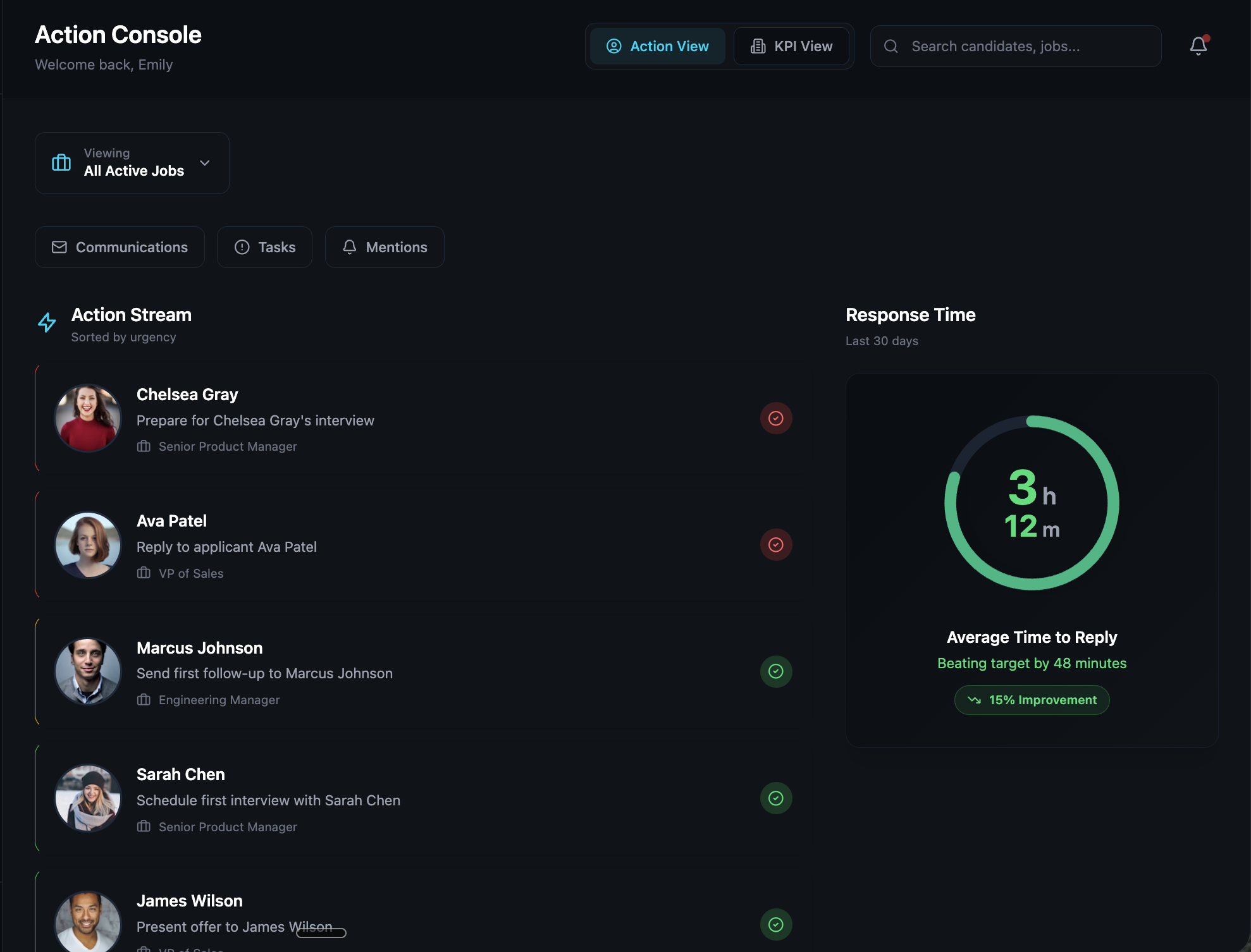
Task: Open the All Active Jobs dropdown
Action: (x=132, y=162)
